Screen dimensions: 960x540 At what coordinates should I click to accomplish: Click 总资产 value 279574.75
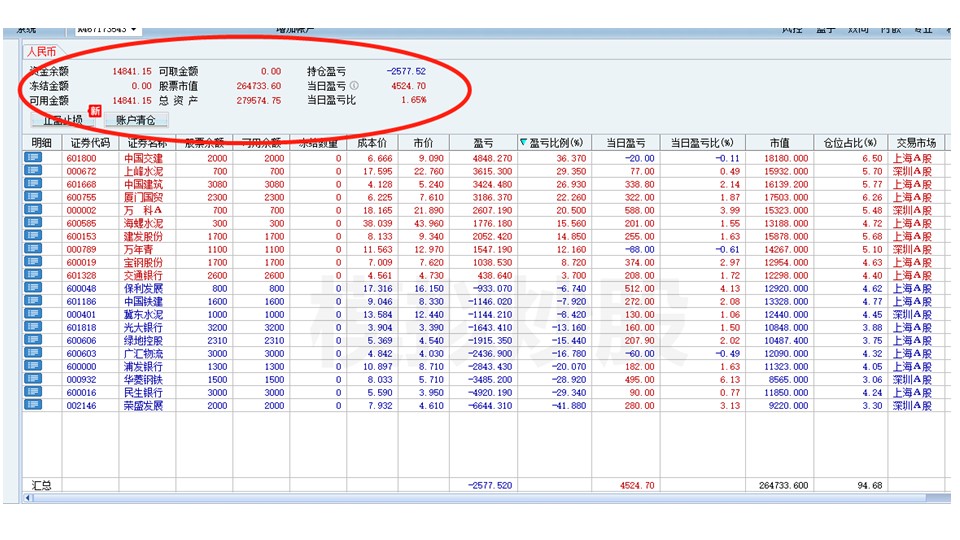(x=258, y=100)
